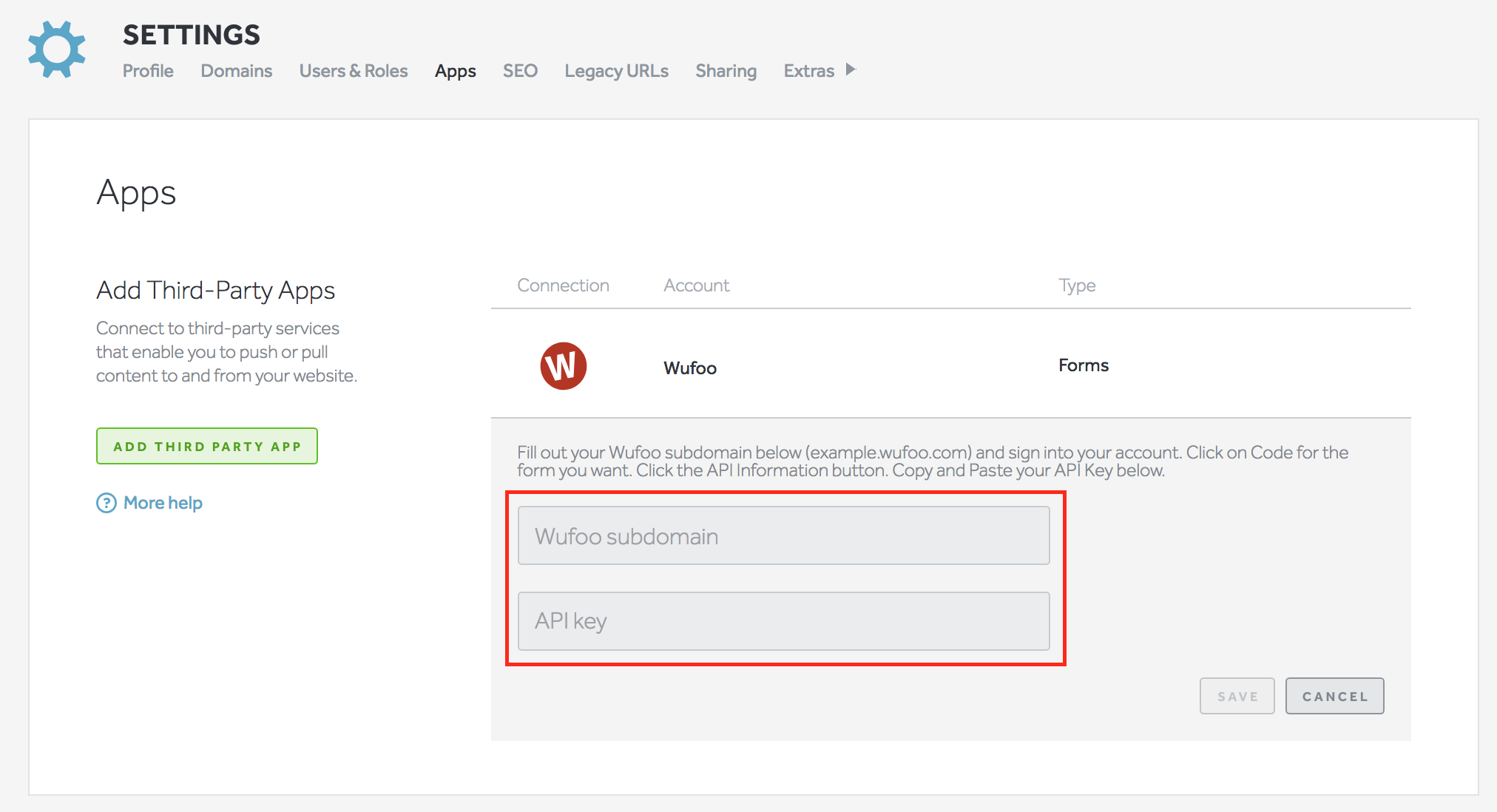The image size is (1497, 812).
Task: Select the Apps tab
Action: coord(455,71)
